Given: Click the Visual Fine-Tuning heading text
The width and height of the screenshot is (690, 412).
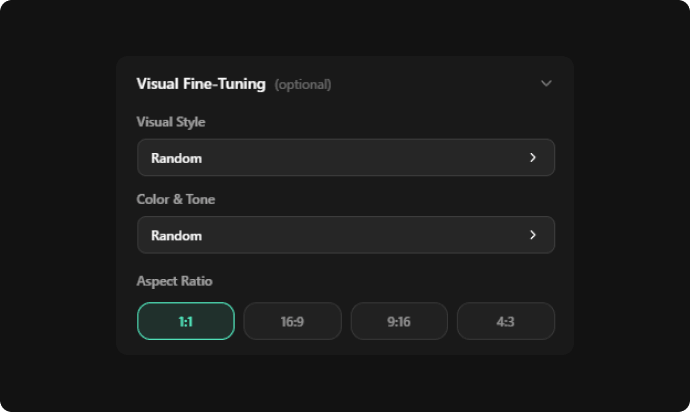Looking at the screenshot, I should click(x=201, y=84).
